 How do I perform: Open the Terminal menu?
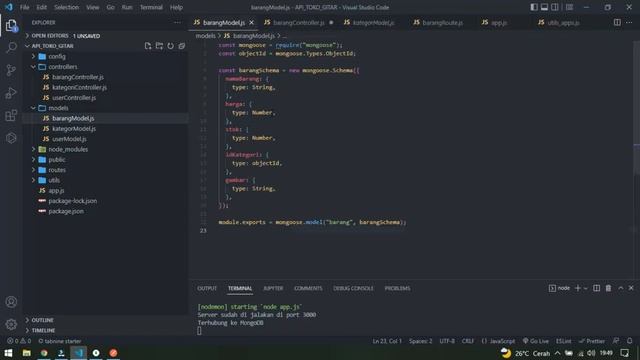(x=151, y=7)
